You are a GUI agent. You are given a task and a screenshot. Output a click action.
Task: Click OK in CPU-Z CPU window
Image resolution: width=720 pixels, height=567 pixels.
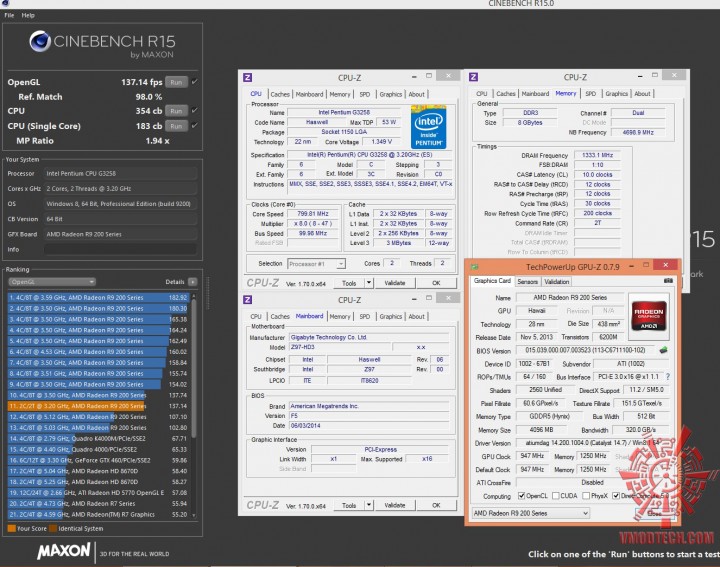tap(436, 283)
